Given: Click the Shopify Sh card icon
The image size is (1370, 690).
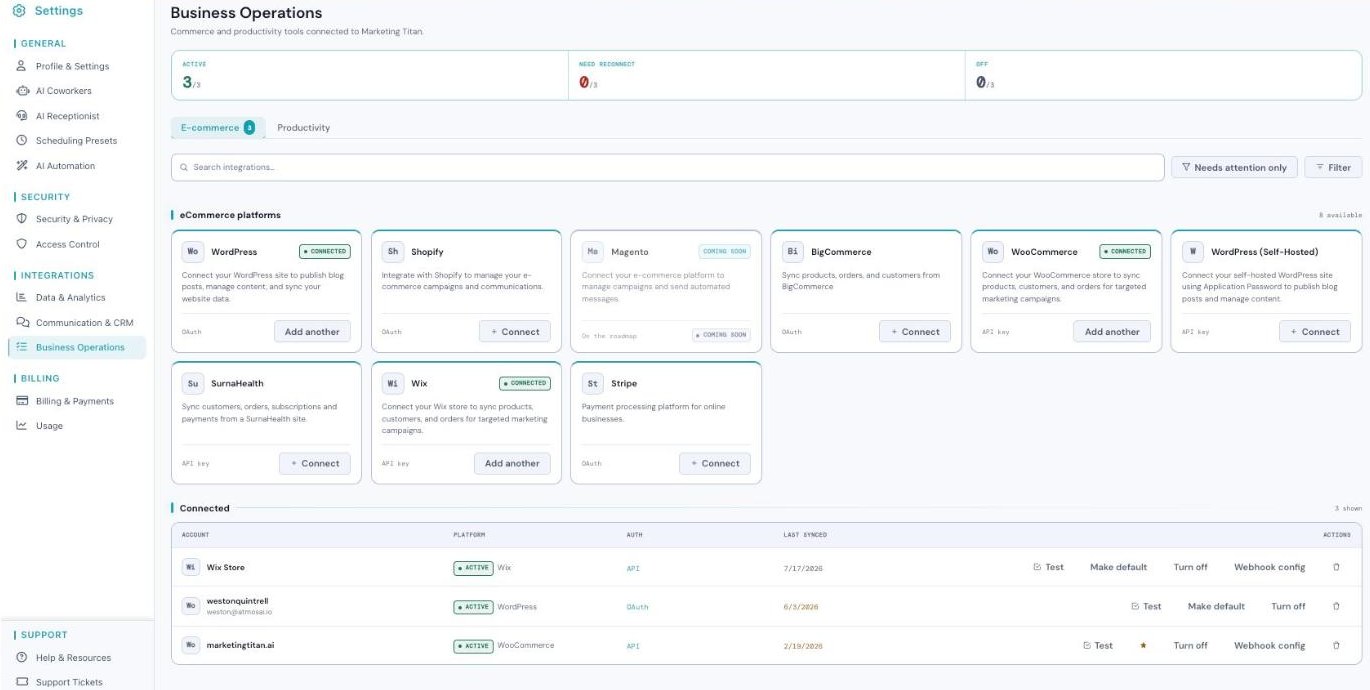Looking at the screenshot, I should [x=393, y=252].
